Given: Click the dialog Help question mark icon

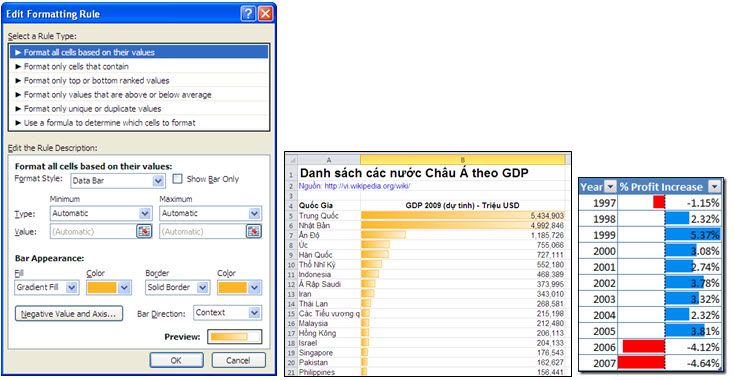Looking at the screenshot, I should pos(248,14).
